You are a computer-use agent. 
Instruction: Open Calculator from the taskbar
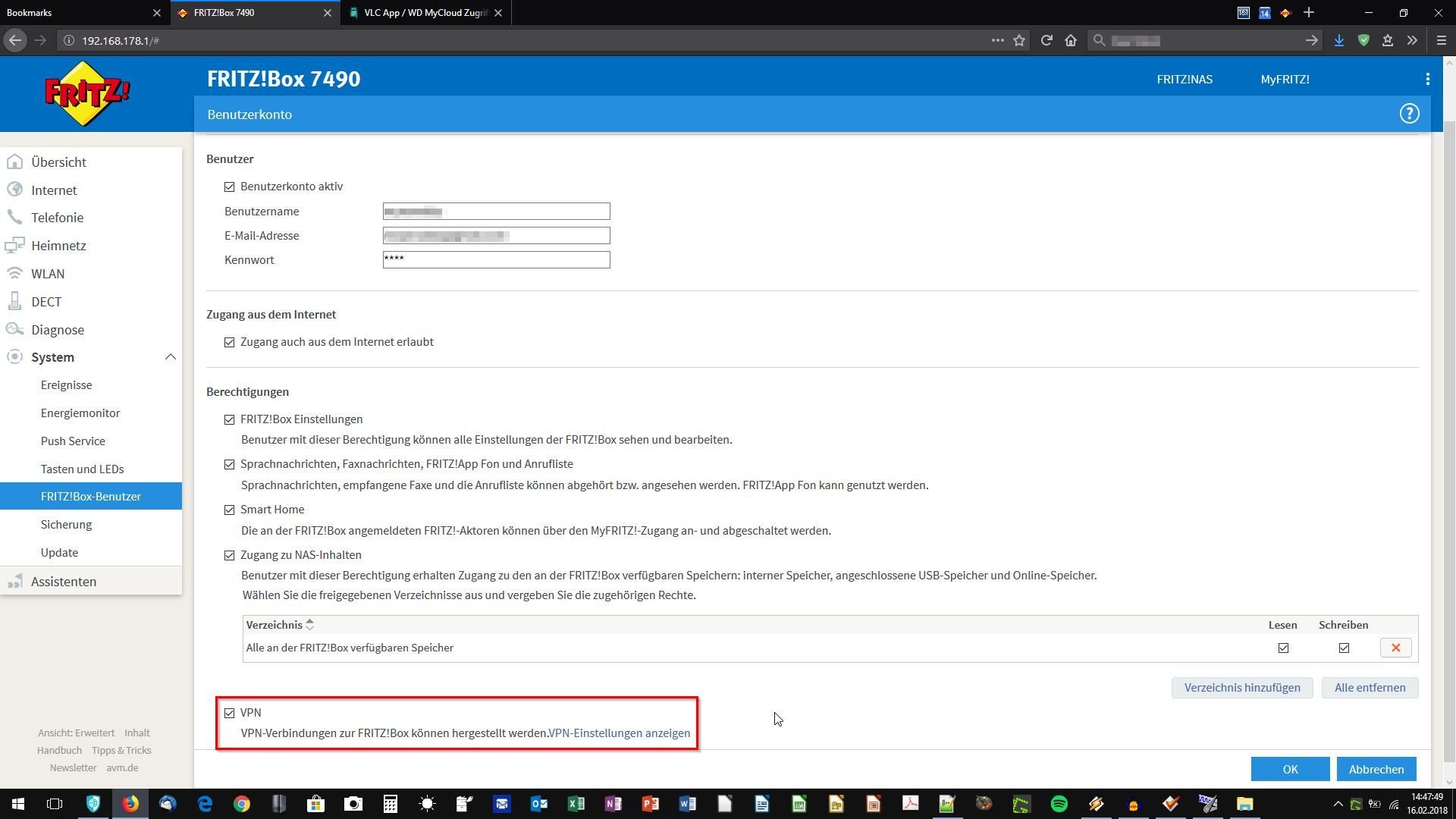pyautogui.click(x=391, y=804)
